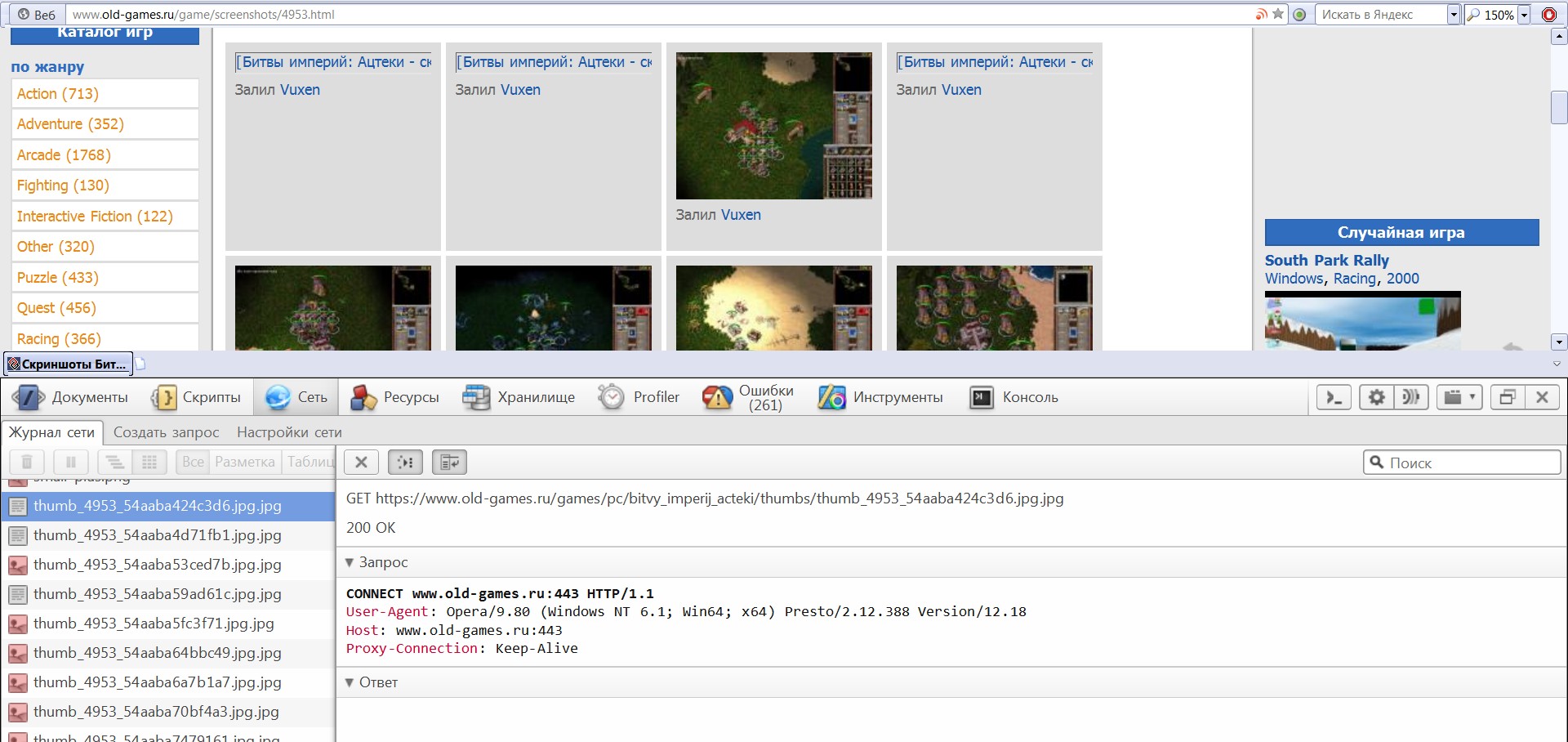Image resolution: width=1568 pixels, height=742 pixels.
Task: Click the Ошибки warning icon
Action: (717, 397)
